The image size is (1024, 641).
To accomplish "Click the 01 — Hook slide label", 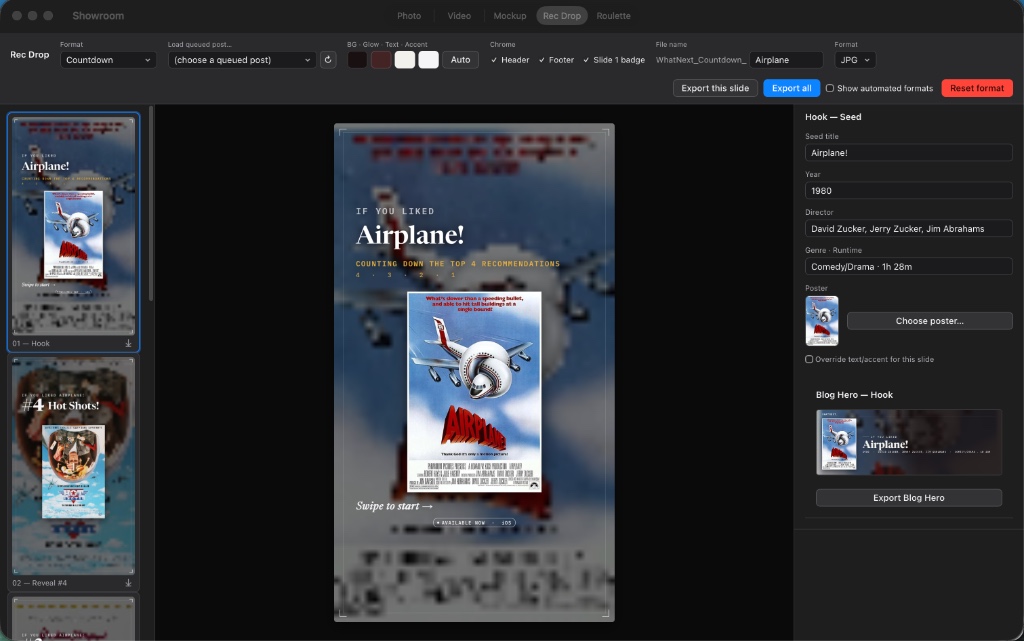I will [x=31, y=343].
